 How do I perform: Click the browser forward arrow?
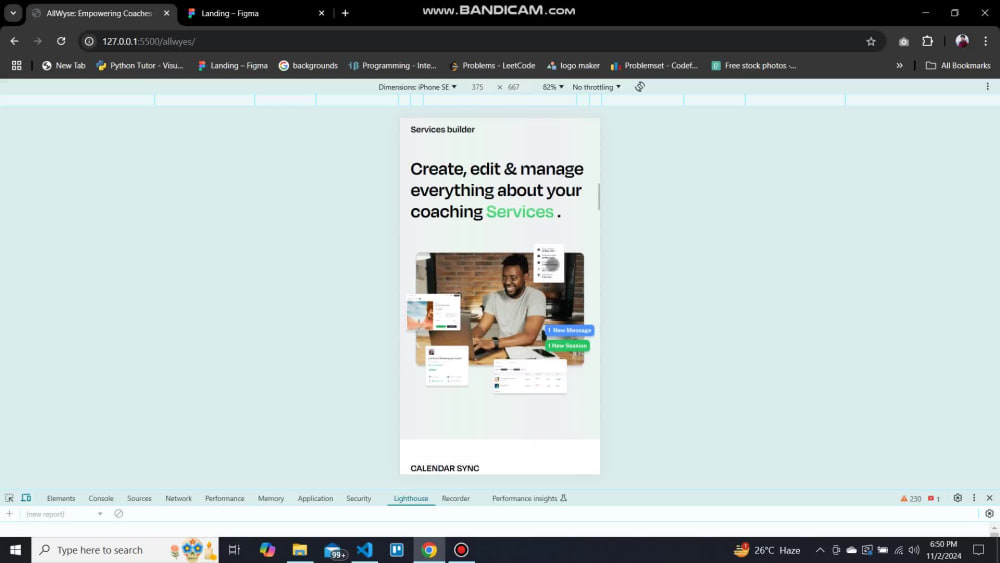pos(38,41)
